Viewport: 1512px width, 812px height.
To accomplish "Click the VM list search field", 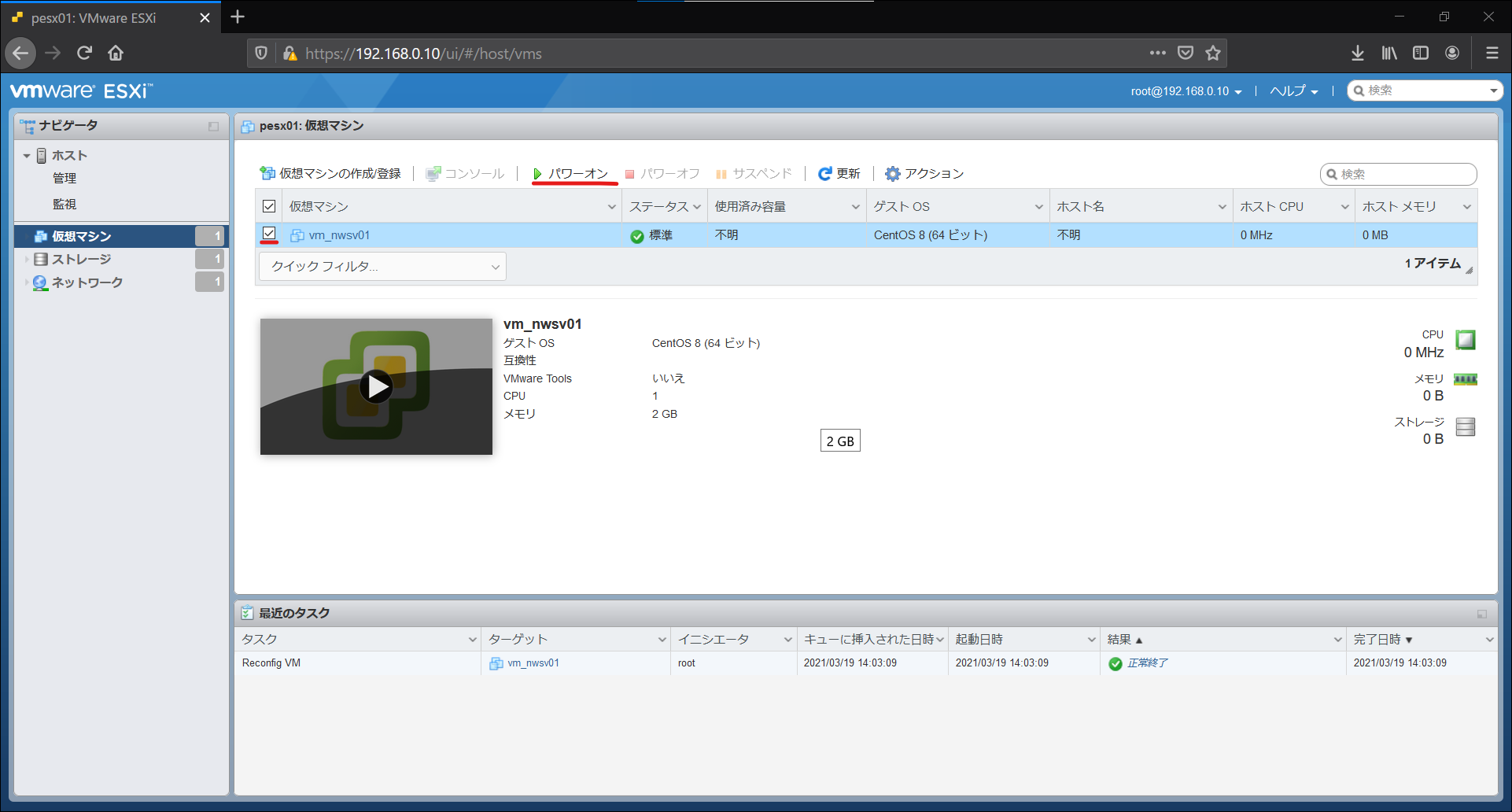I will pos(1398,174).
